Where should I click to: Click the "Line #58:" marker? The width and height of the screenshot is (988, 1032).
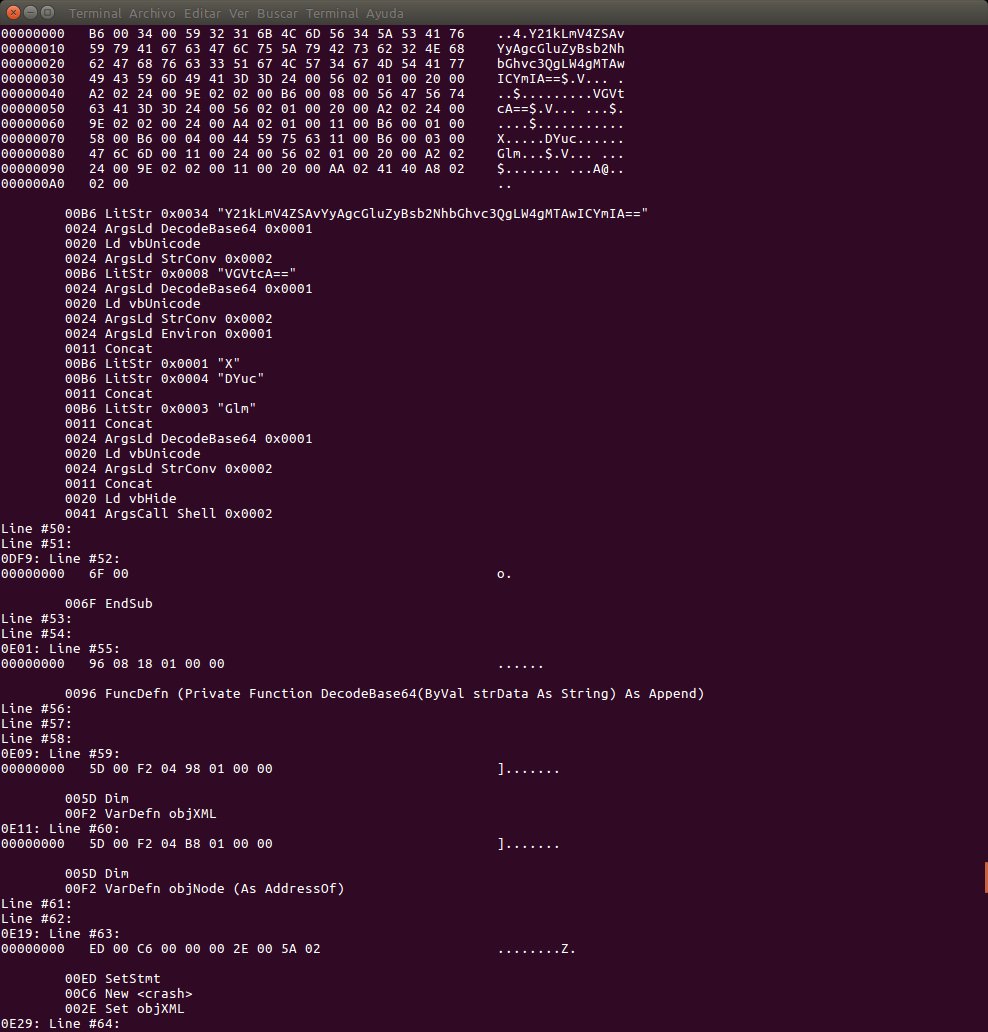pos(36,738)
